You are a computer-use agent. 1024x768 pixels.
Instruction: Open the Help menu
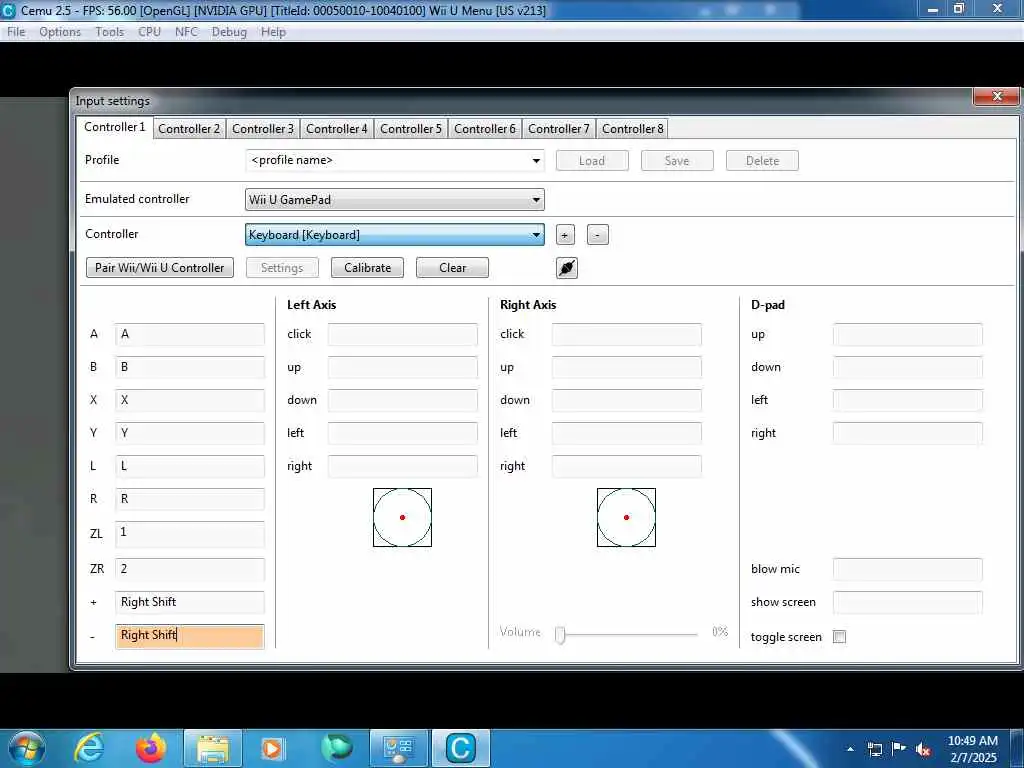pos(273,32)
